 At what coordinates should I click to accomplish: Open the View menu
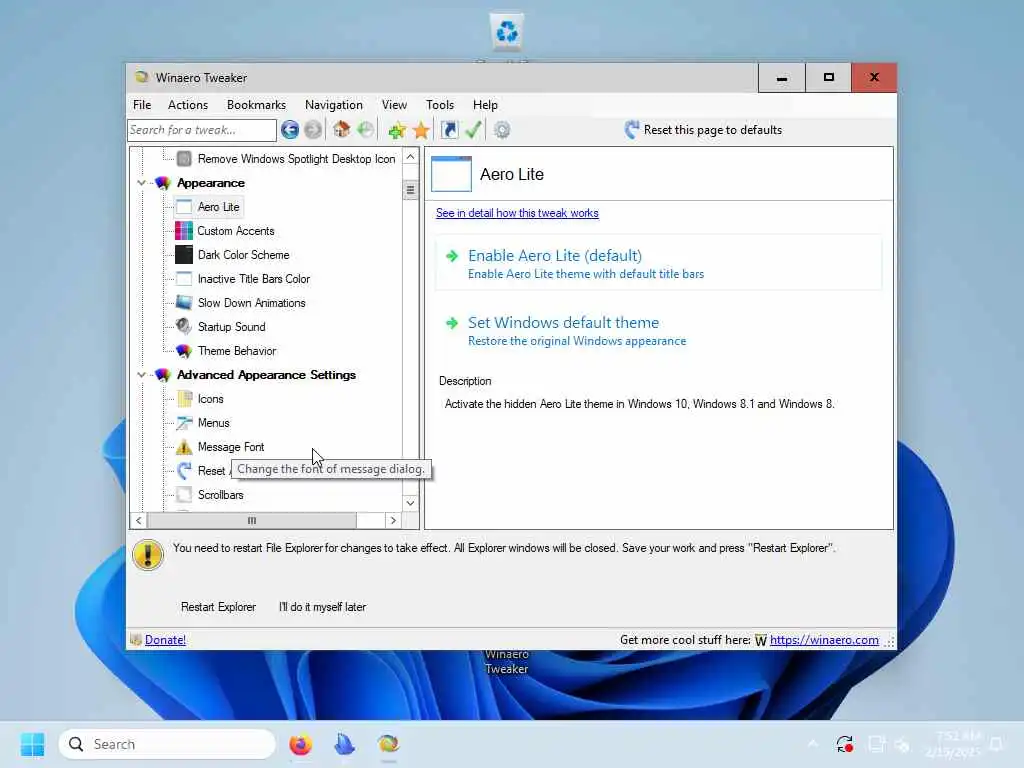[394, 105]
